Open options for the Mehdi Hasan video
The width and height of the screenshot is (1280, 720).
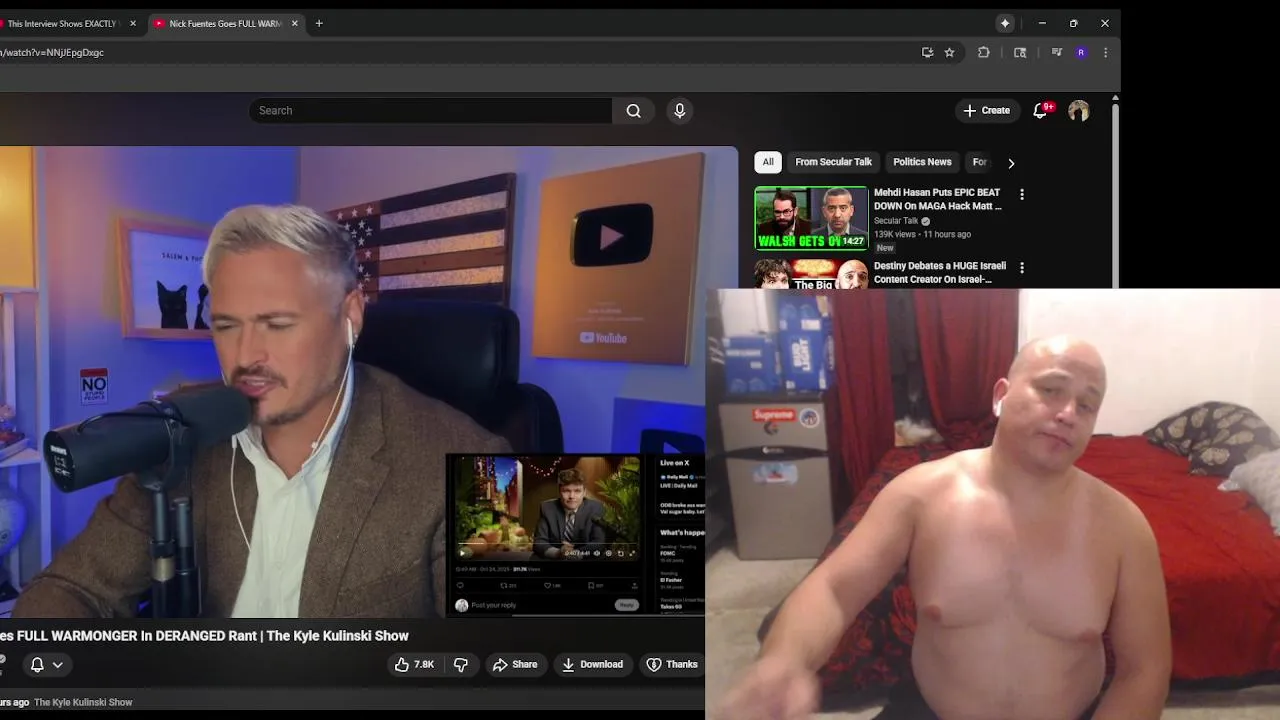[x=1021, y=194]
